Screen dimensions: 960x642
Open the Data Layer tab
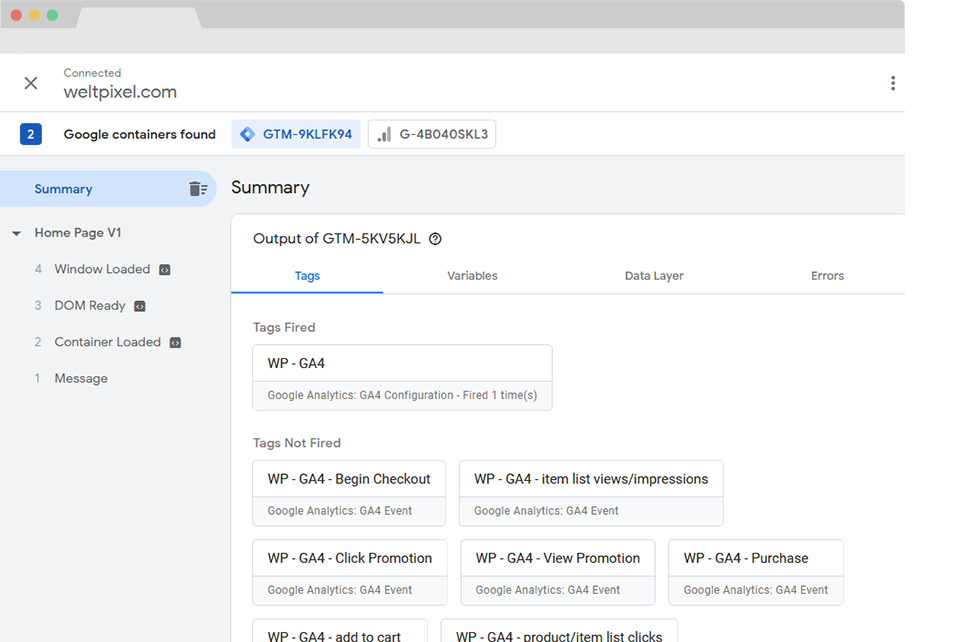click(654, 276)
